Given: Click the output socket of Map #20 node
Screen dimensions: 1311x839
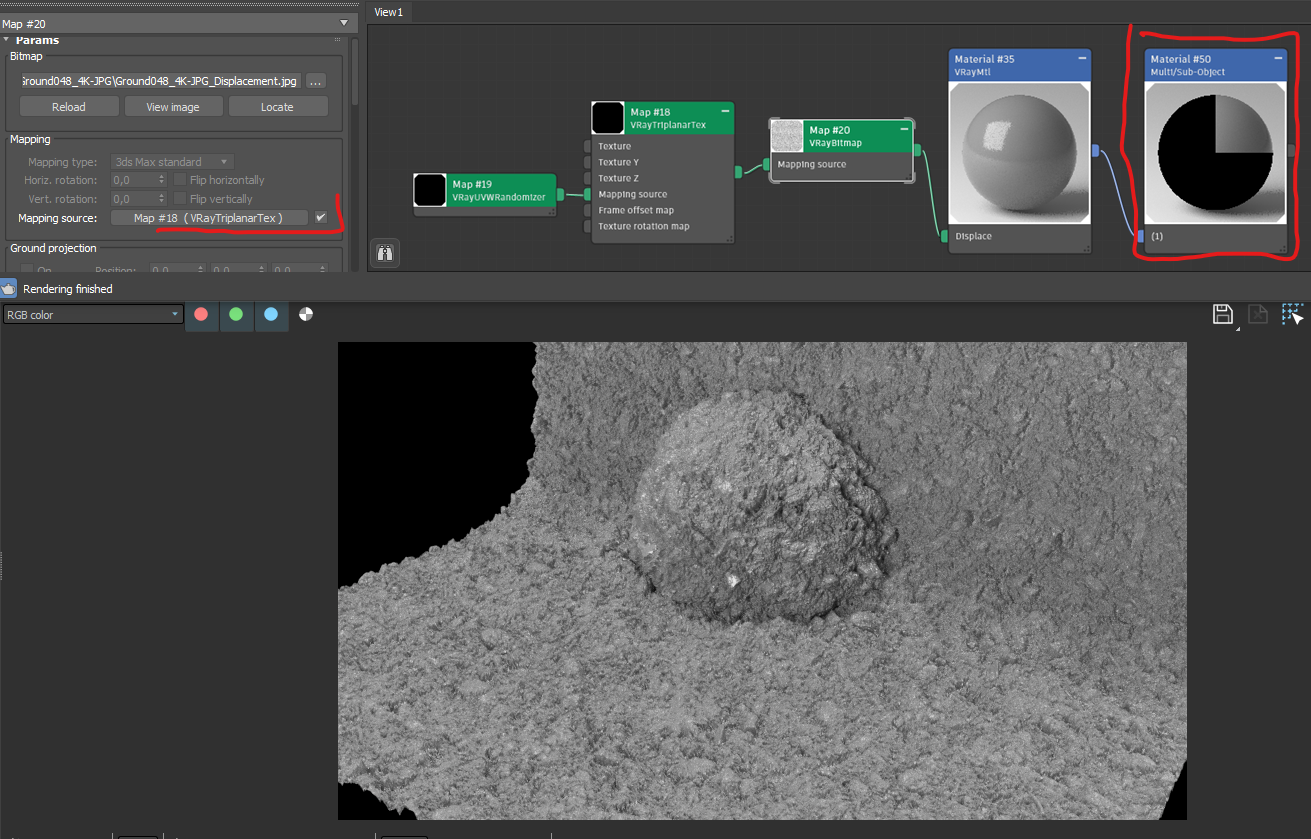Looking at the screenshot, I should 917,151.
